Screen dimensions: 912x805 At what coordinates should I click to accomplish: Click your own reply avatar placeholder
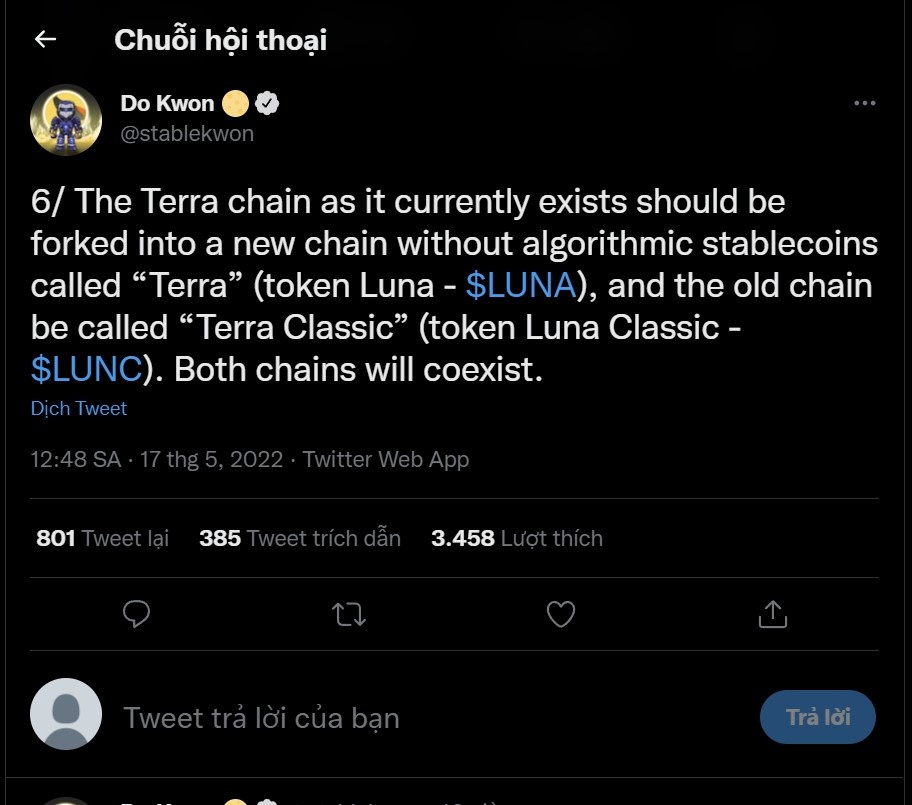[66, 716]
